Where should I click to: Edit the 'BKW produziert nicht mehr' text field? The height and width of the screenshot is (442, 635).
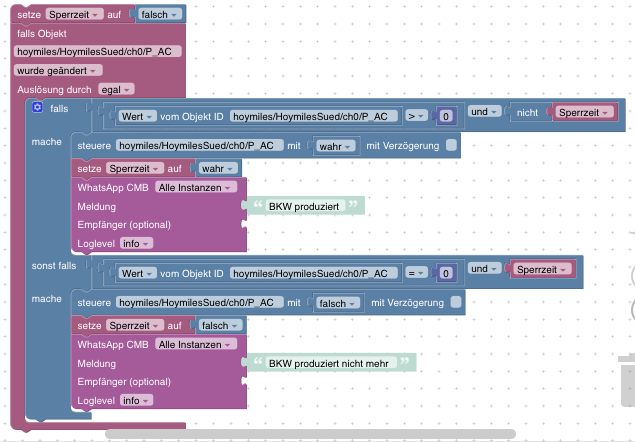click(x=329, y=363)
